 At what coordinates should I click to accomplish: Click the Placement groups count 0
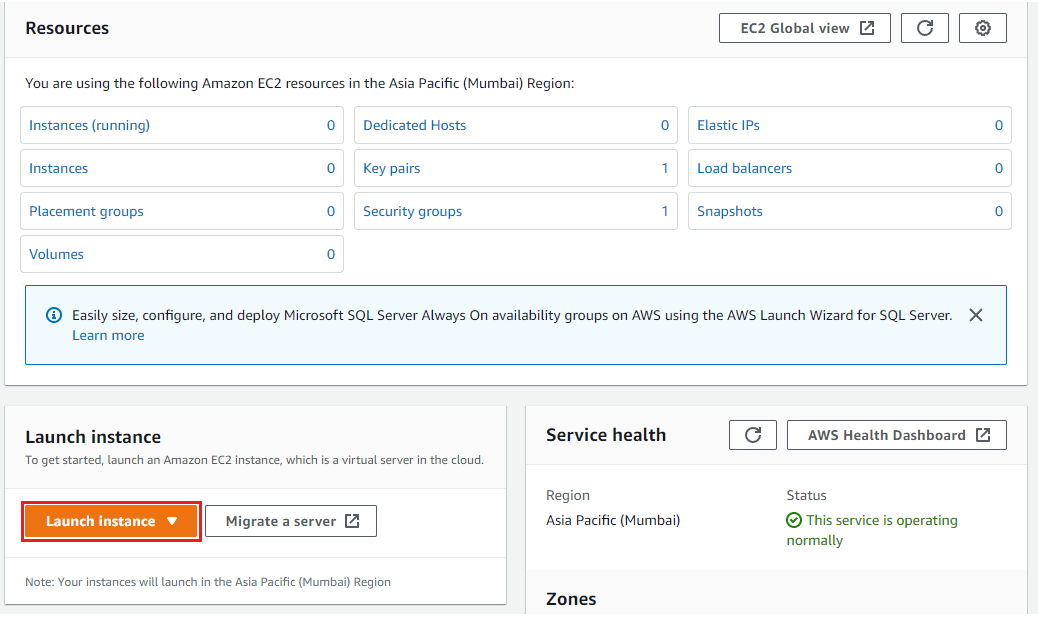point(331,211)
